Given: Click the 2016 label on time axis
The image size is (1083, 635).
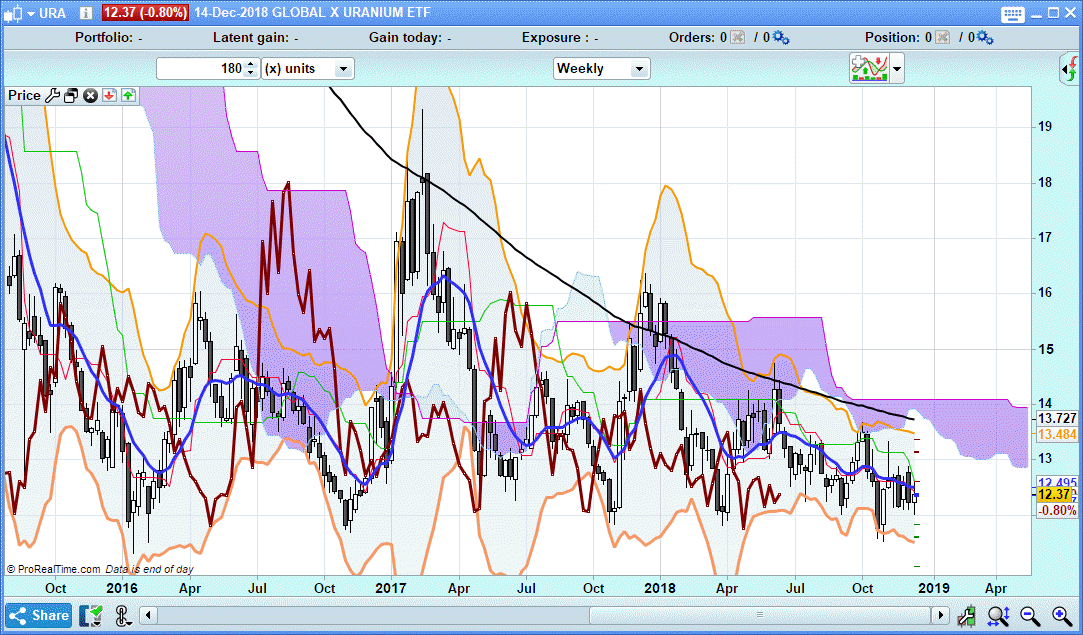Looking at the screenshot, I should point(122,588).
